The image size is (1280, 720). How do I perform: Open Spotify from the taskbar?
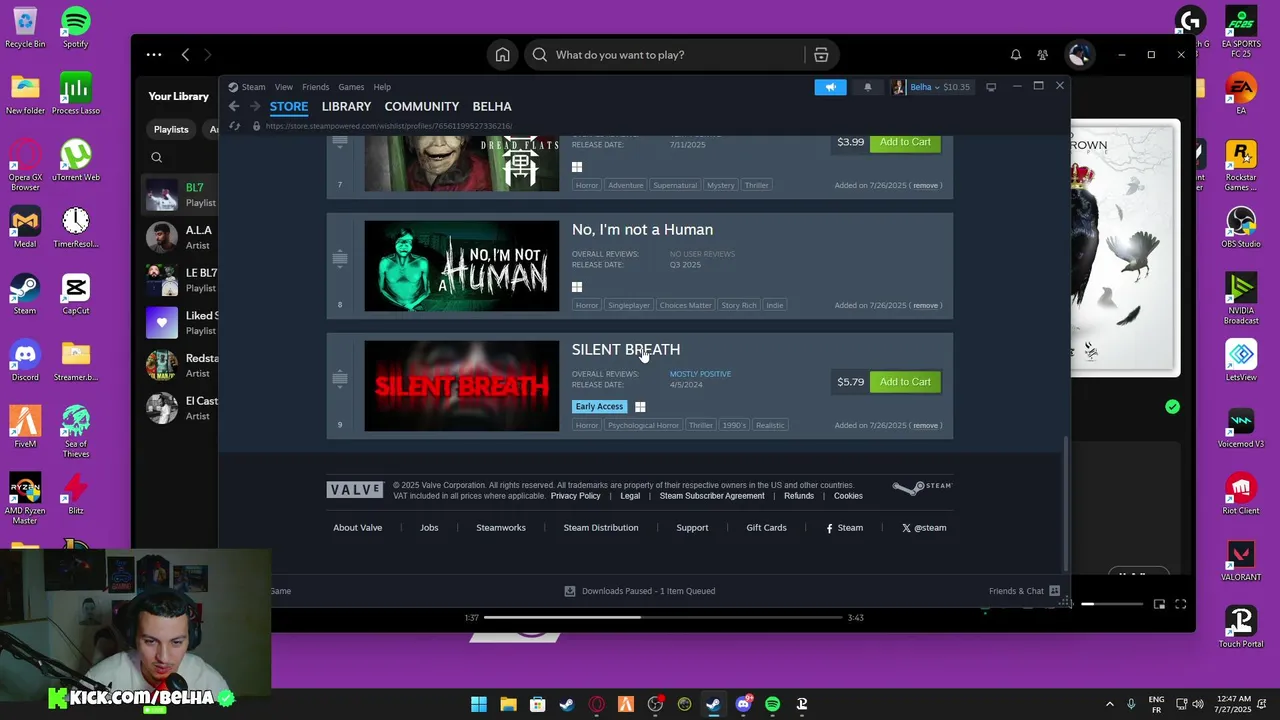[x=772, y=704]
